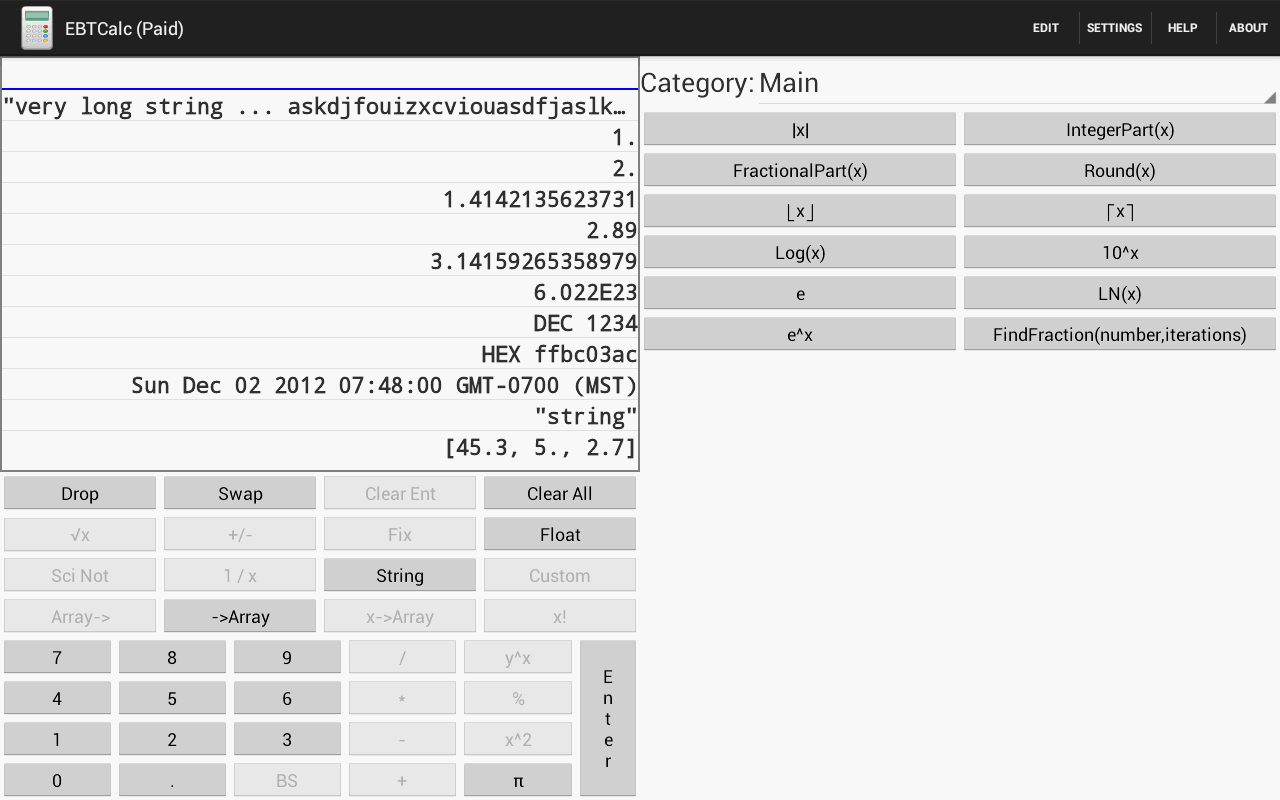Insert π with the pi button
The width and height of the screenshot is (1280, 800).
517,779
